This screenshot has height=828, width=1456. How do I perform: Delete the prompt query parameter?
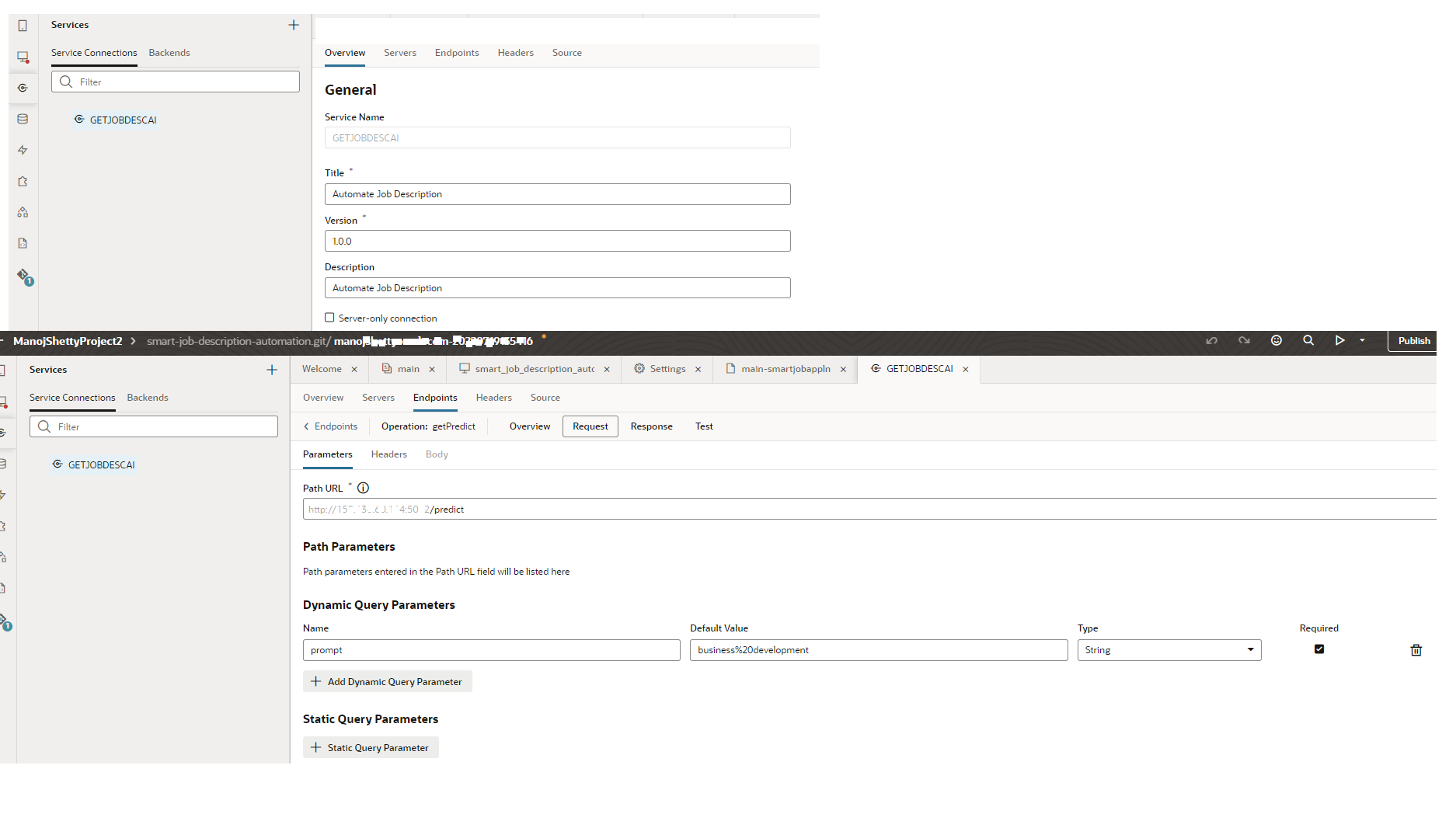[x=1416, y=650]
